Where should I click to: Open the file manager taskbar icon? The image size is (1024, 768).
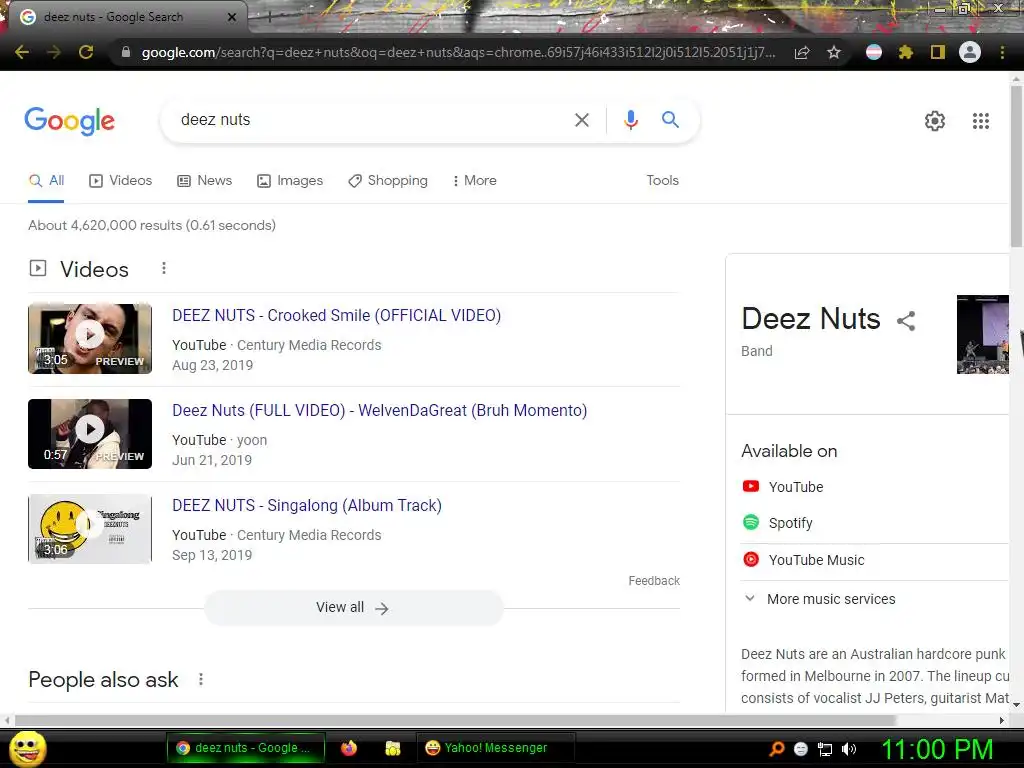pyautogui.click(x=392, y=748)
